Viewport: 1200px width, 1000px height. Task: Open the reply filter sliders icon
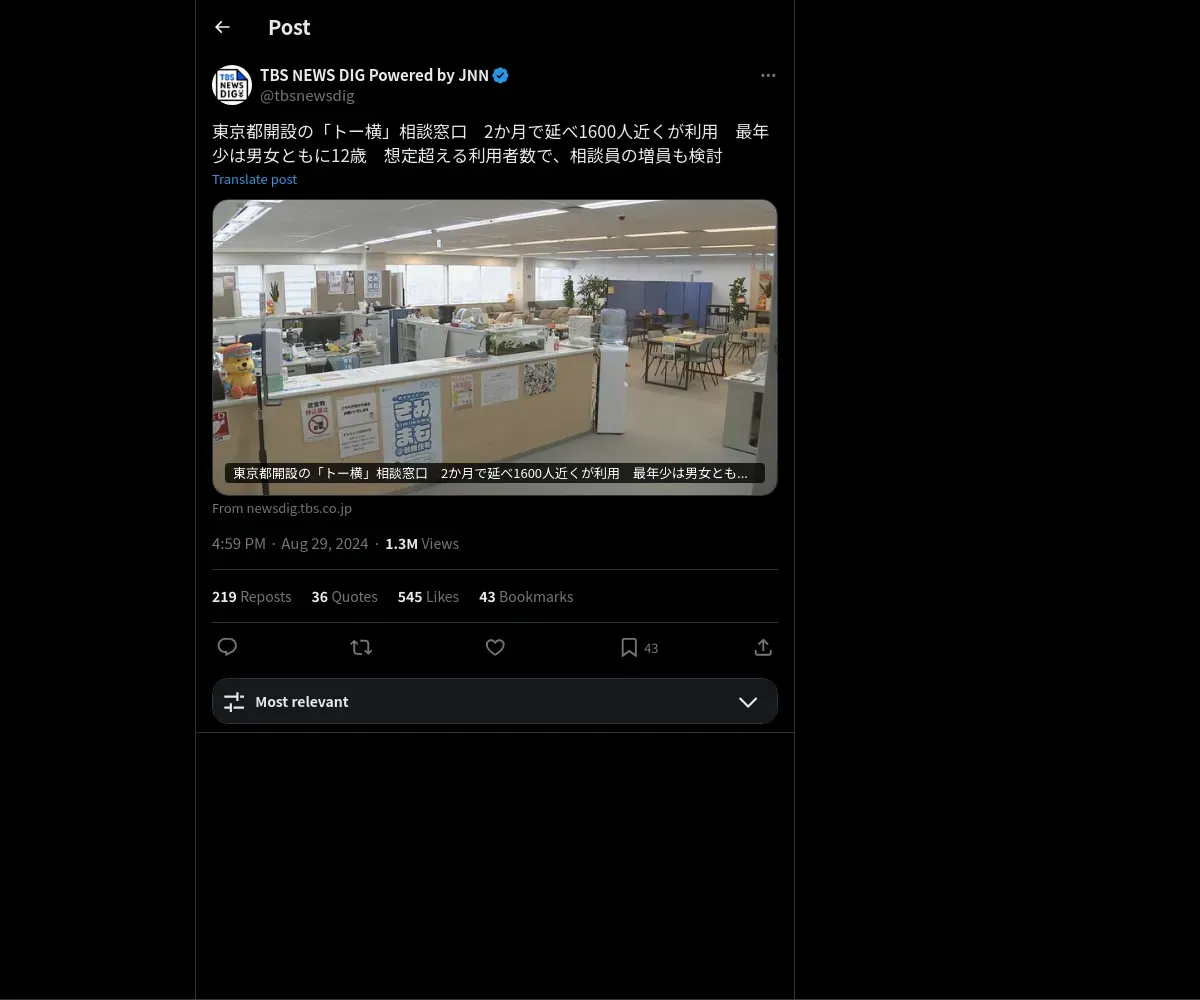click(234, 702)
